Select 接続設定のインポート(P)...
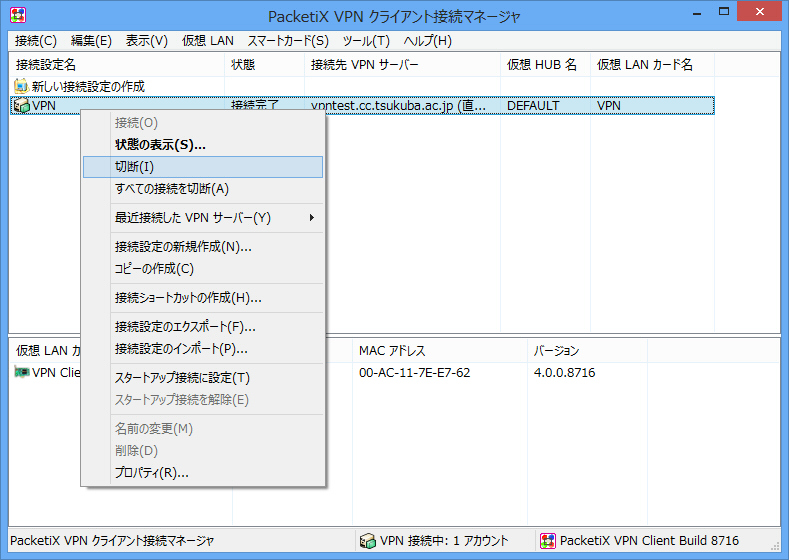 tap(203, 349)
